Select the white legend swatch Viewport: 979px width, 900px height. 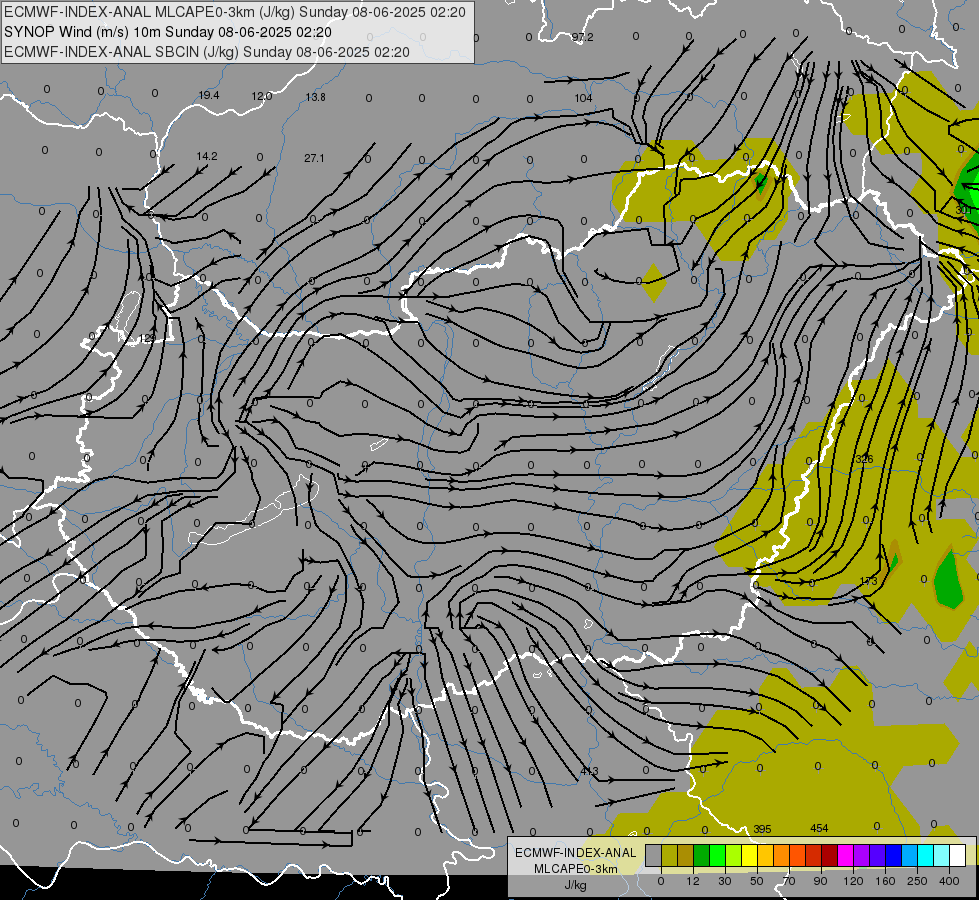click(958, 855)
